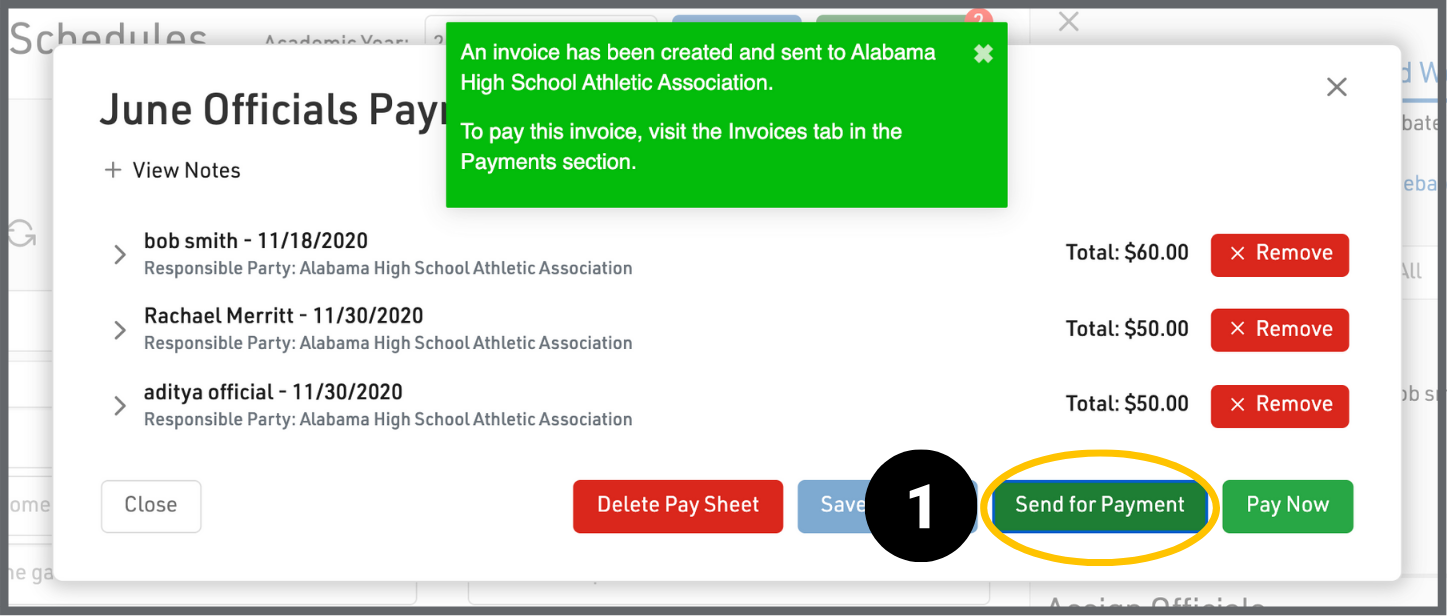Select the bob smith - 11/18/2020 entry
The width and height of the screenshot is (1447, 616).
click(256, 241)
